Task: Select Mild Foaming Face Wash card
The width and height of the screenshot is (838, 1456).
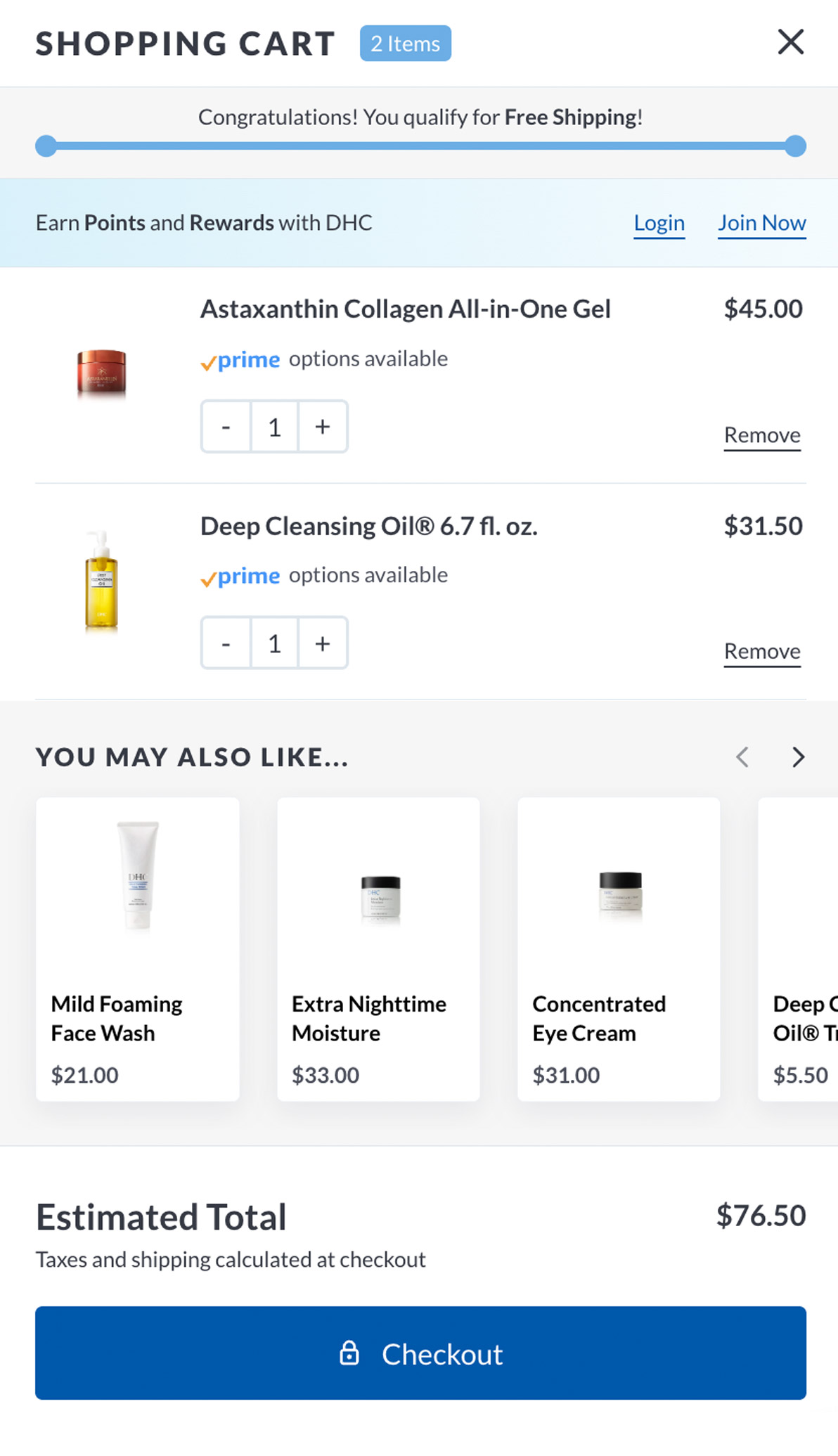Action: coord(138,949)
